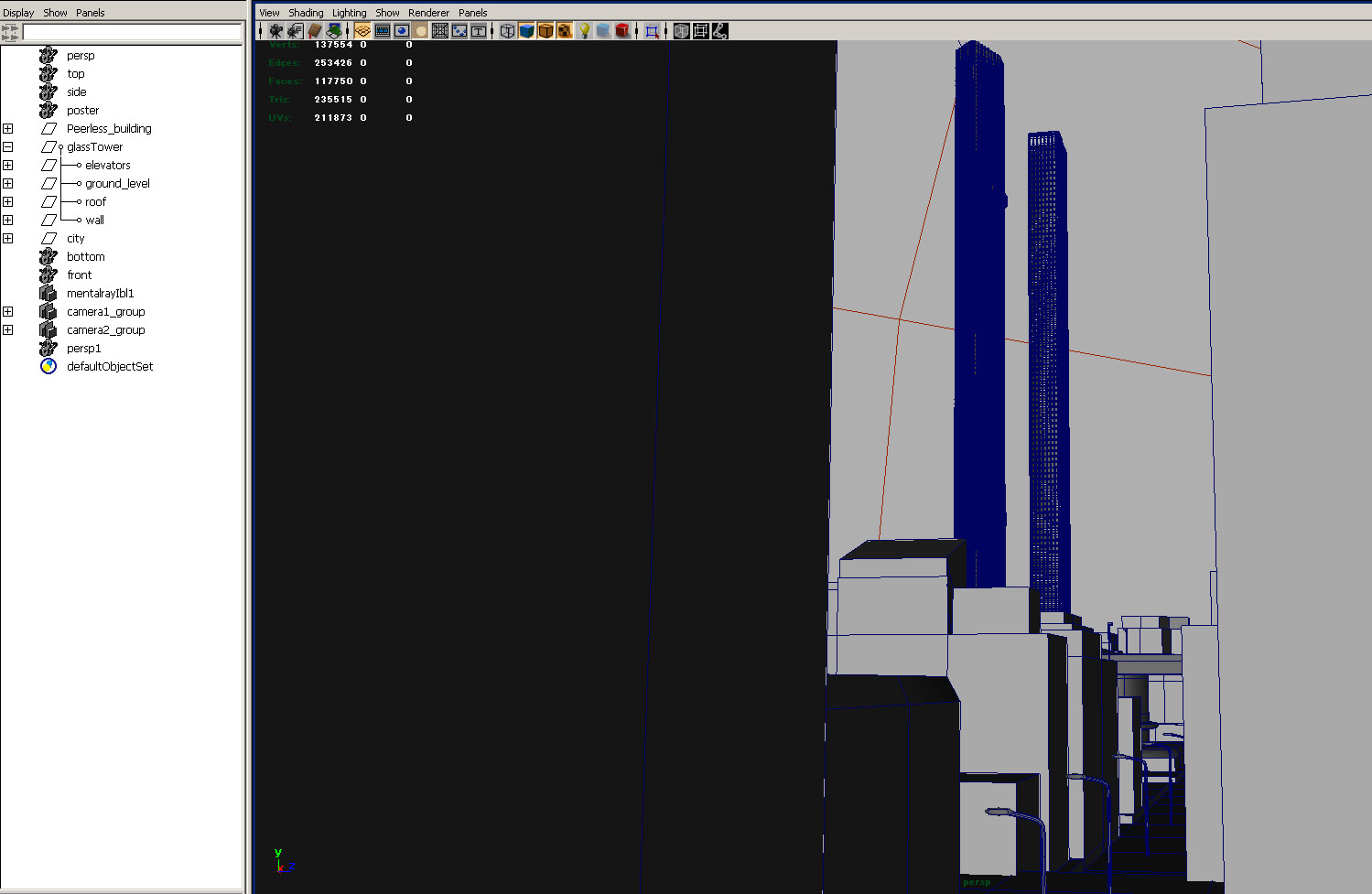
Task: Toggle scene lighting with the light bulb icon
Action: [583, 30]
